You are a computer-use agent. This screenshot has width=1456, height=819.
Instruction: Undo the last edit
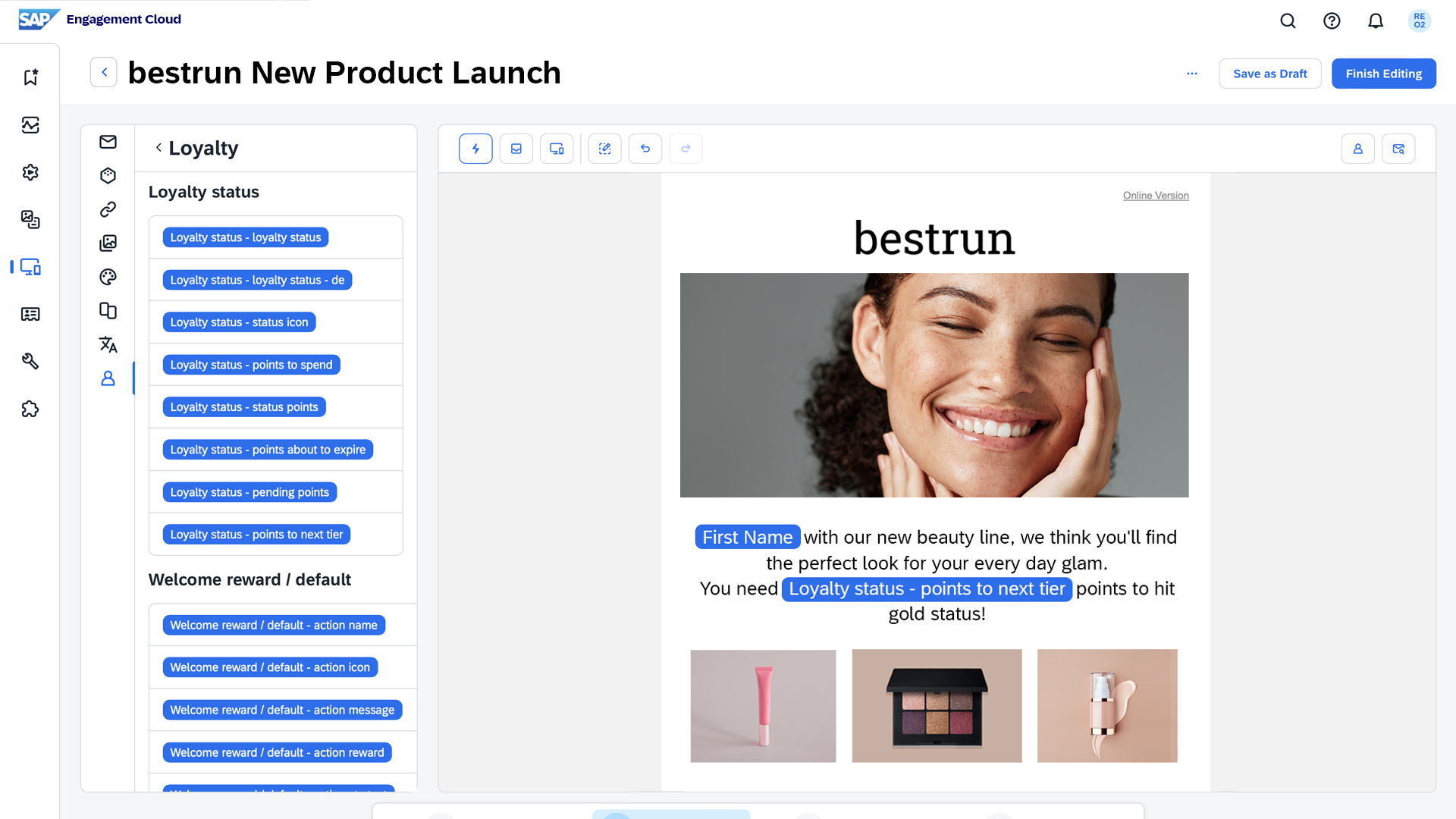[645, 149]
